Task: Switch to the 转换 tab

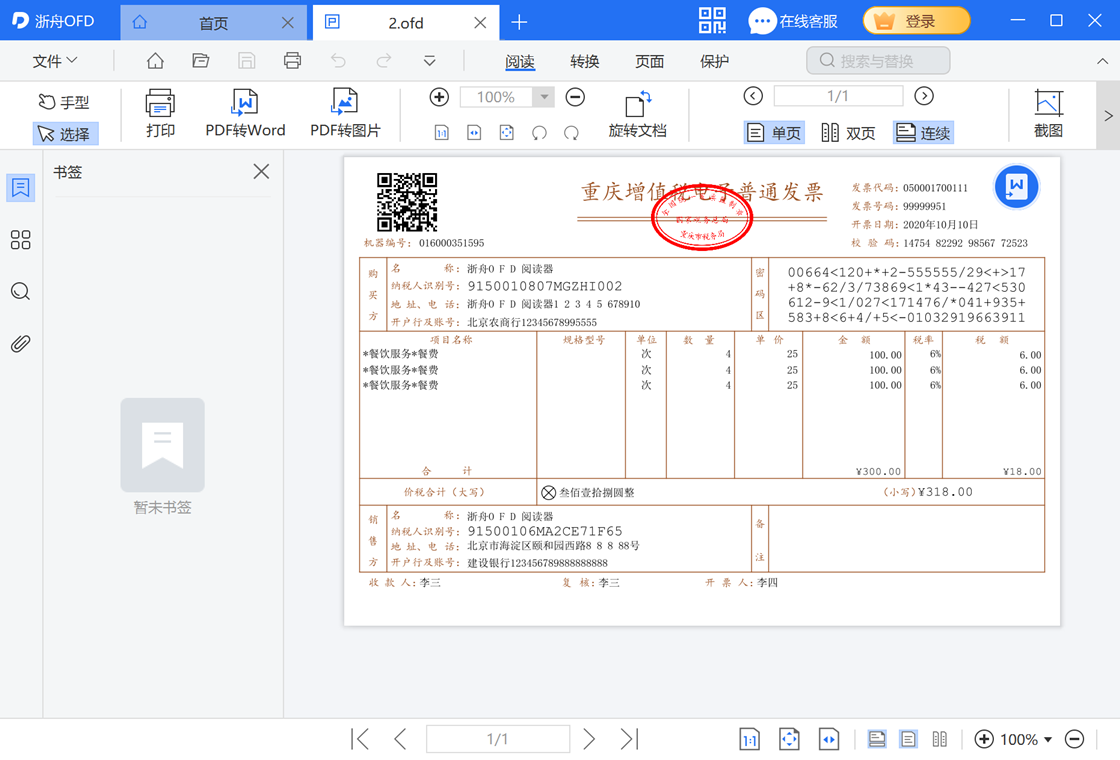Action: 585,61
